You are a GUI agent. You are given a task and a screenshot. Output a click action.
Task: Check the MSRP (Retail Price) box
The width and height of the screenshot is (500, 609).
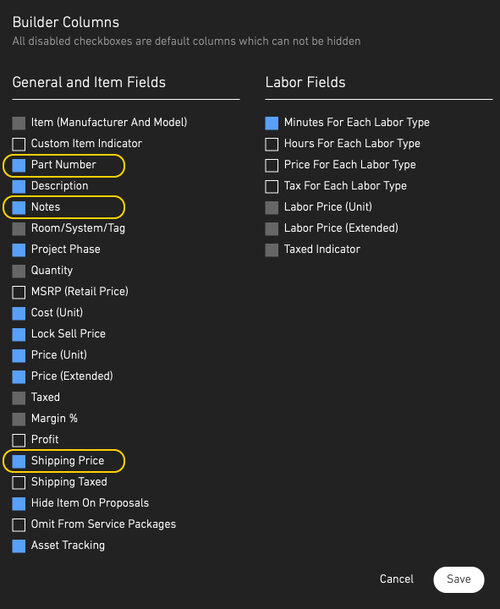click(19, 292)
